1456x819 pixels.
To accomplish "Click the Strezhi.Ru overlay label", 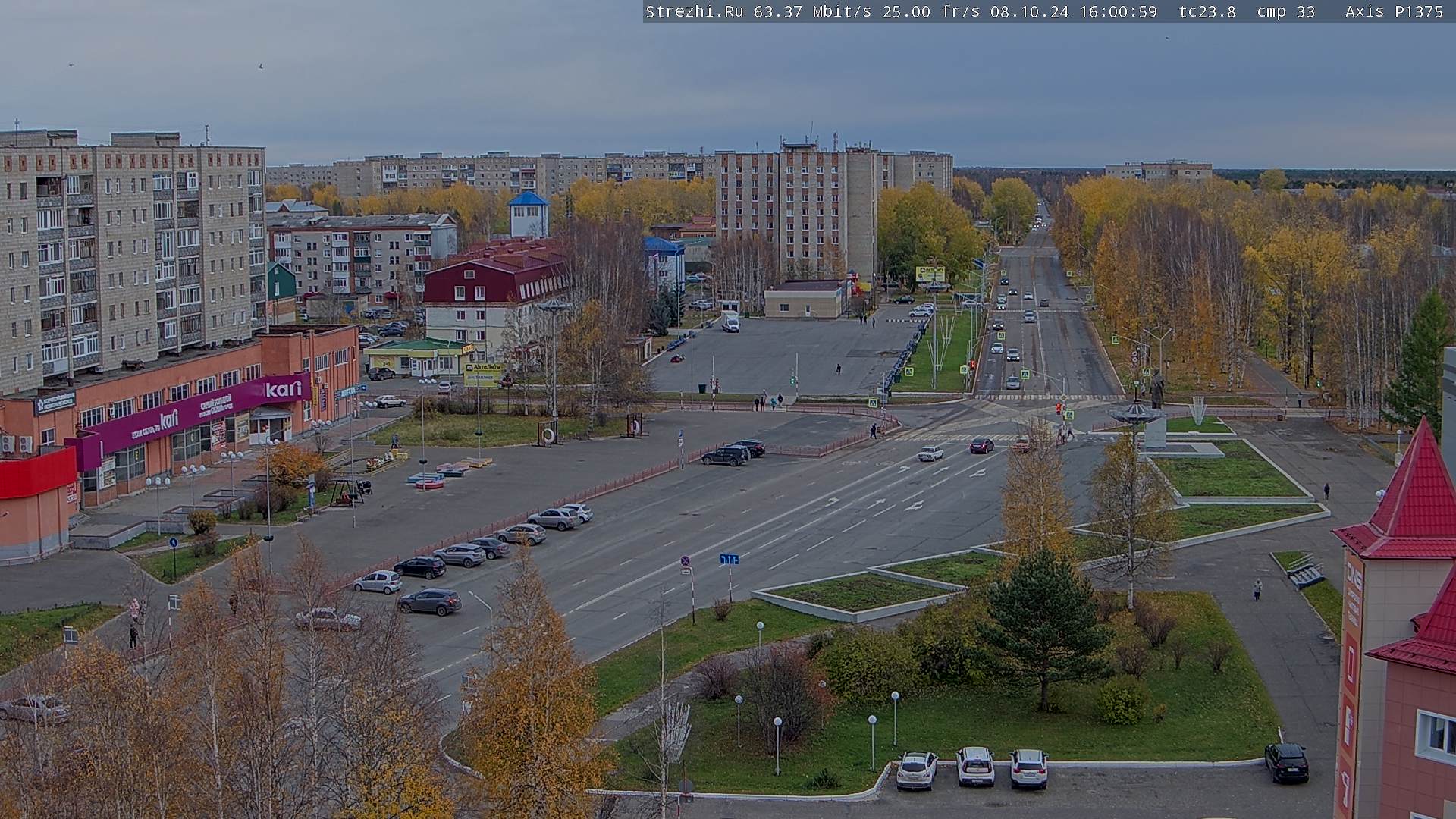I will [694, 11].
